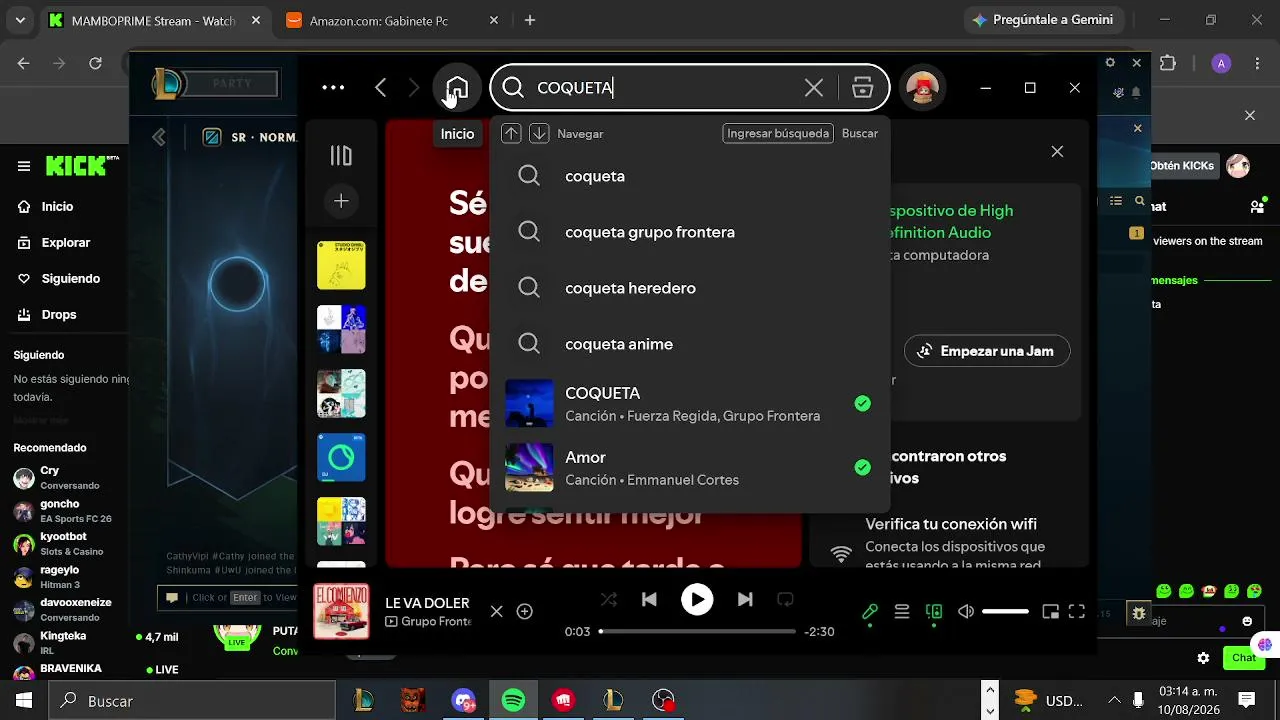1280x720 pixels.
Task: Open recommended channel goncho
Action: [64, 511]
